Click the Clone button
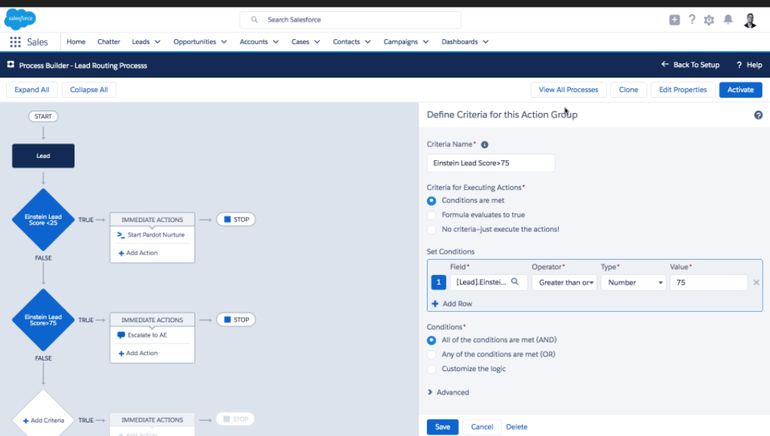This screenshot has width=770, height=436. tap(629, 90)
